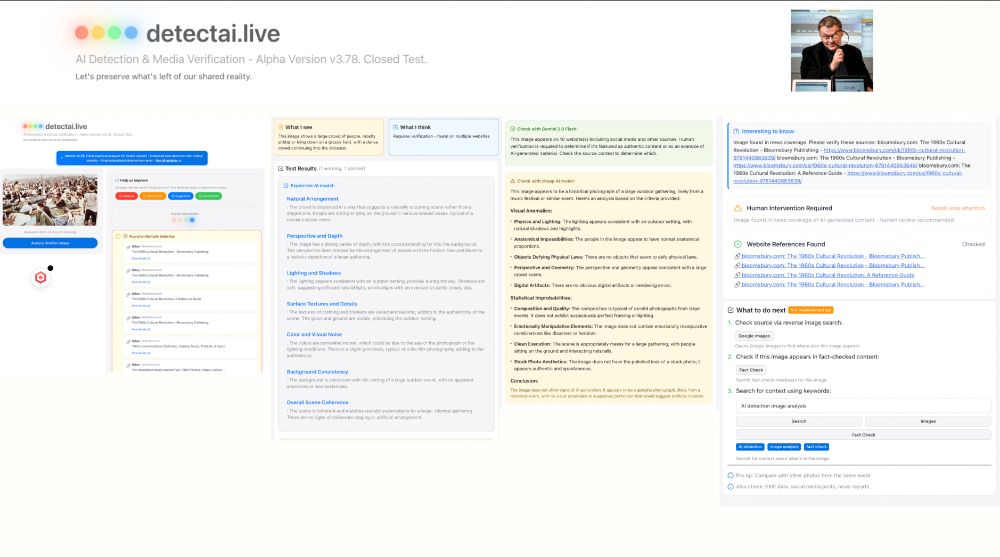
Task: Click the Surface Textures and Details heading
Action: [x=322, y=304]
